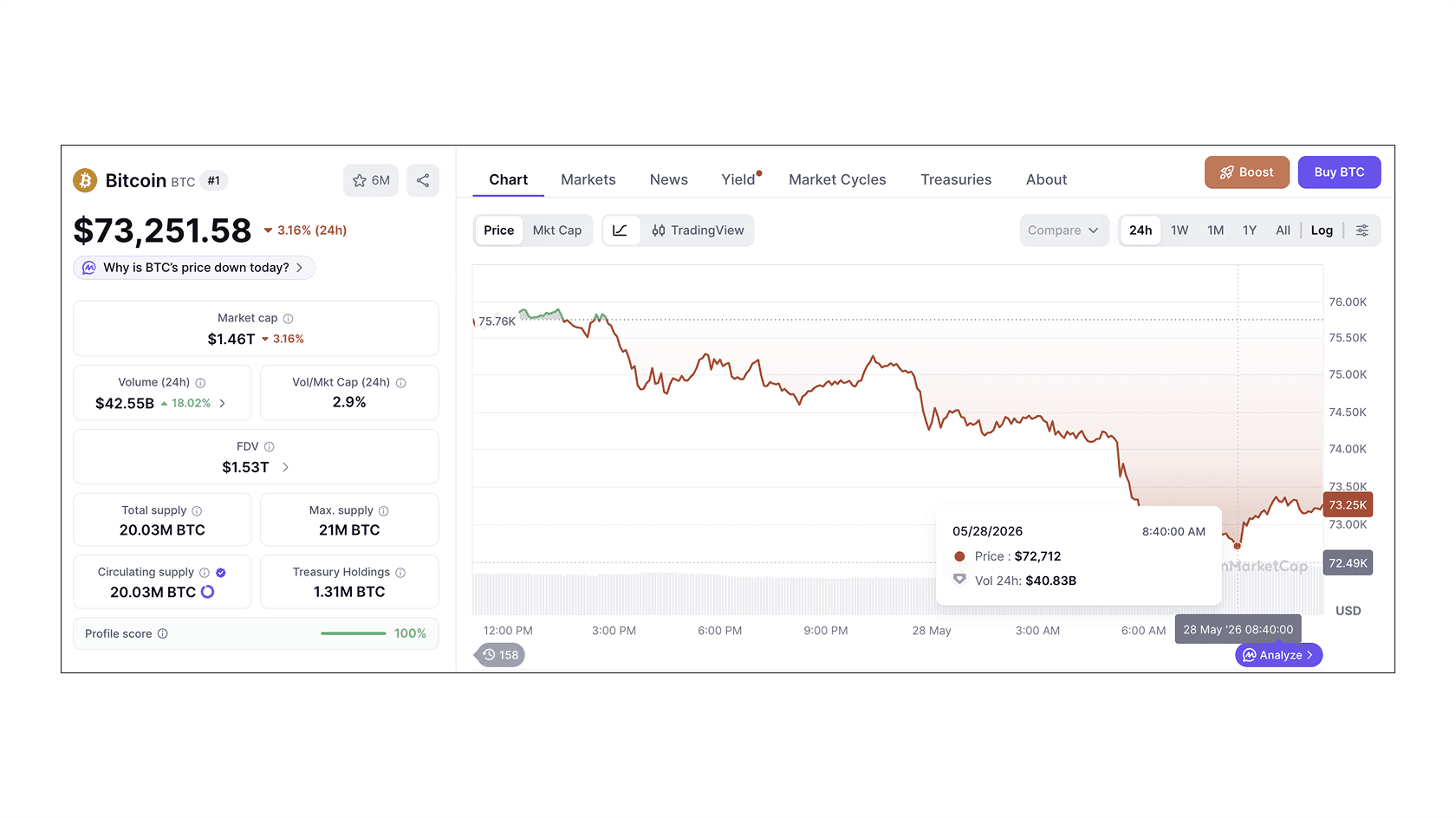This screenshot has height=818, width=1456.
Task: Click the Bitcoin logo icon
Action: (85, 180)
